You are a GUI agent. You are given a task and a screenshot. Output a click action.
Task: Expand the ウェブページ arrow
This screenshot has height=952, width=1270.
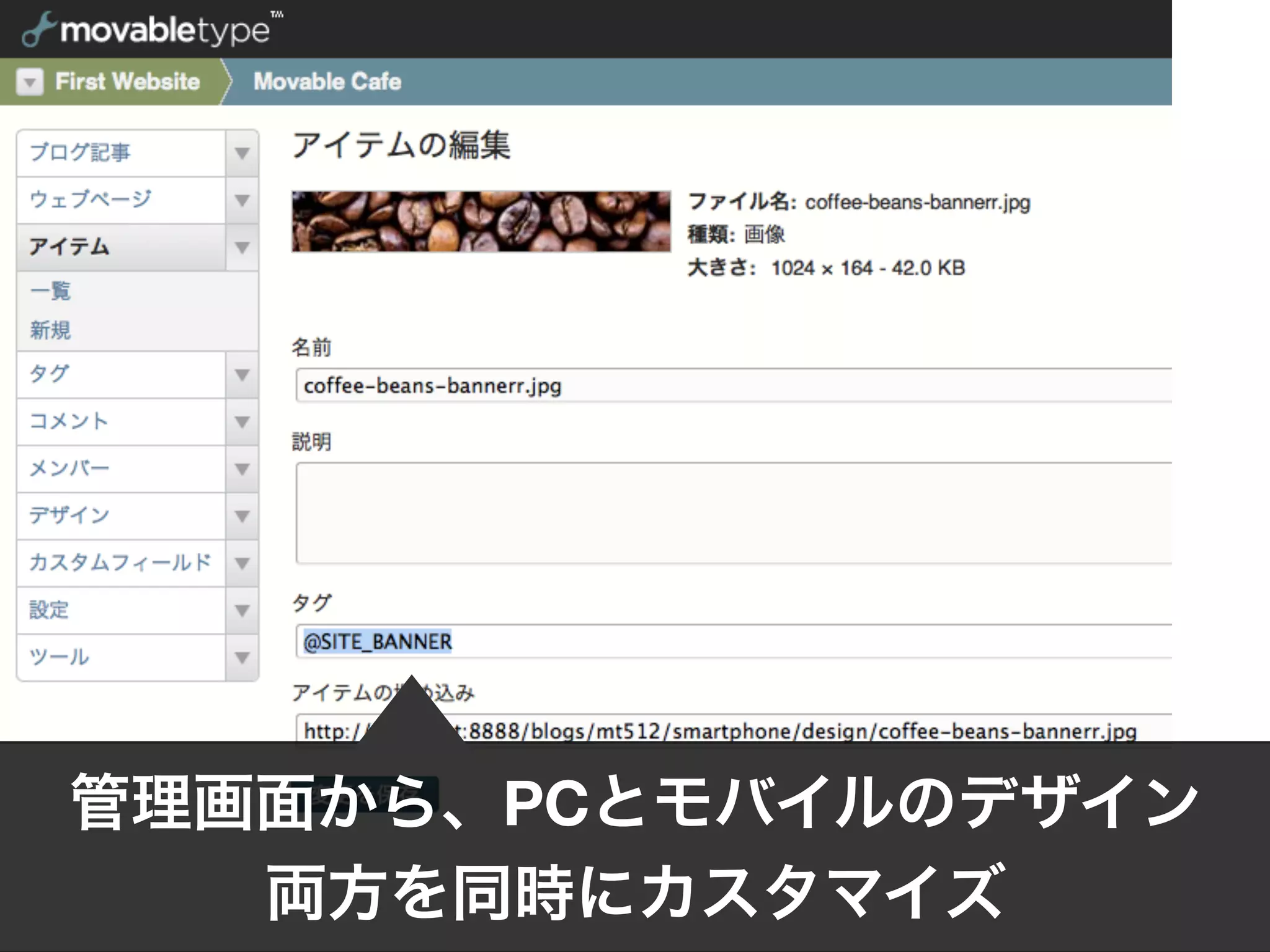tap(242, 200)
